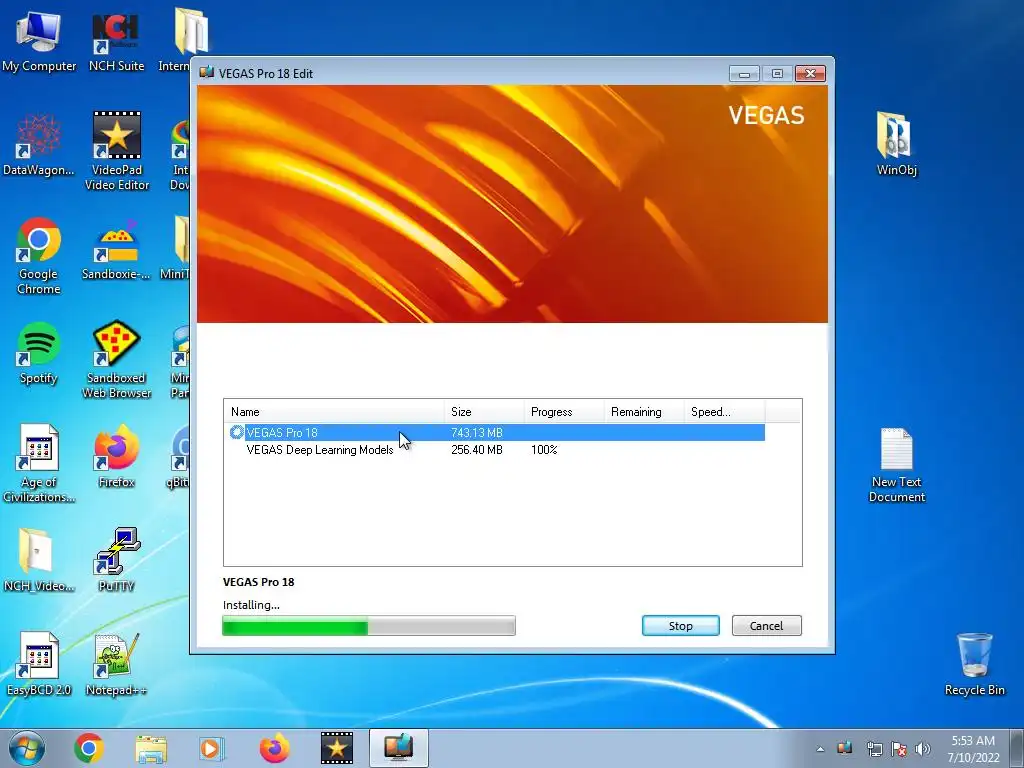Image resolution: width=1024 pixels, height=768 pixels.
Task: Select WinObj folder on desktop
Action: (x=896, y=144)
